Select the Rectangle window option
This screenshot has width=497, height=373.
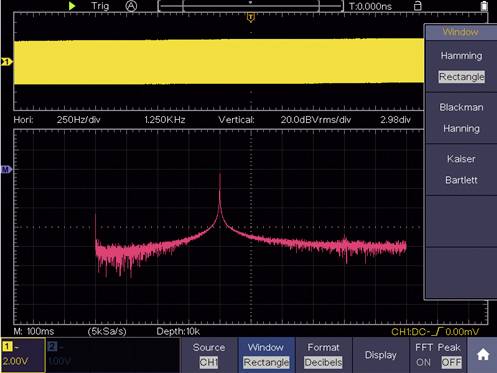[x=461, y=77]
